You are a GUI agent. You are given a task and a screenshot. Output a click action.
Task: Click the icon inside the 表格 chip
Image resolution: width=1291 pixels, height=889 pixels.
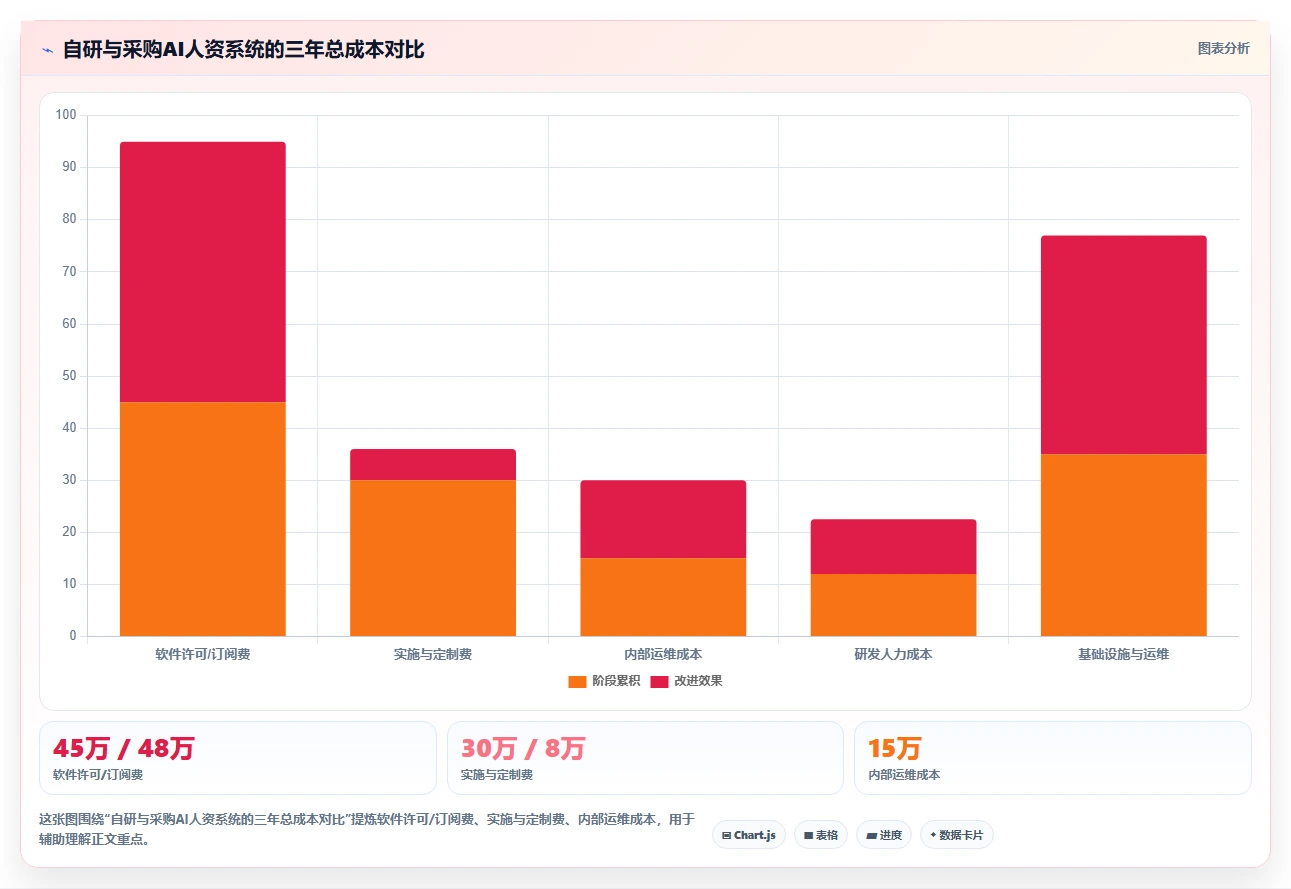[808, 835]
